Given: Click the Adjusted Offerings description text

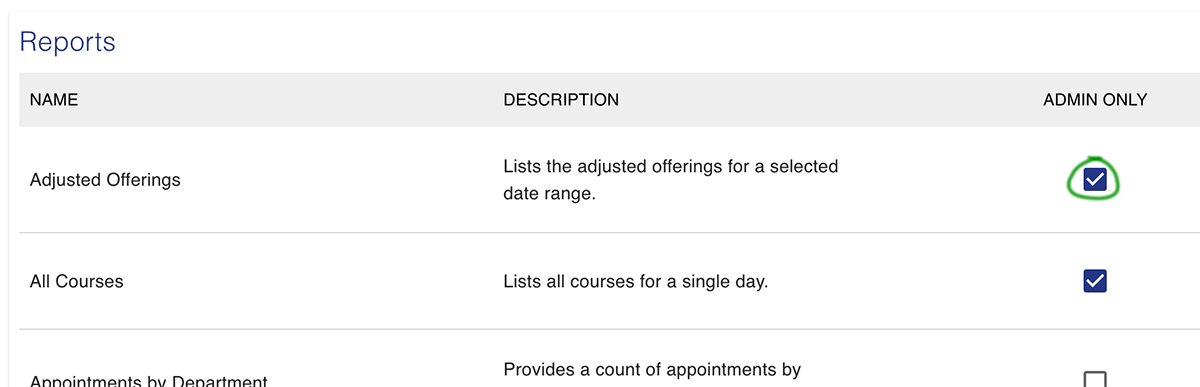Looking at the screenshot, I should click(x=671, y=180).
